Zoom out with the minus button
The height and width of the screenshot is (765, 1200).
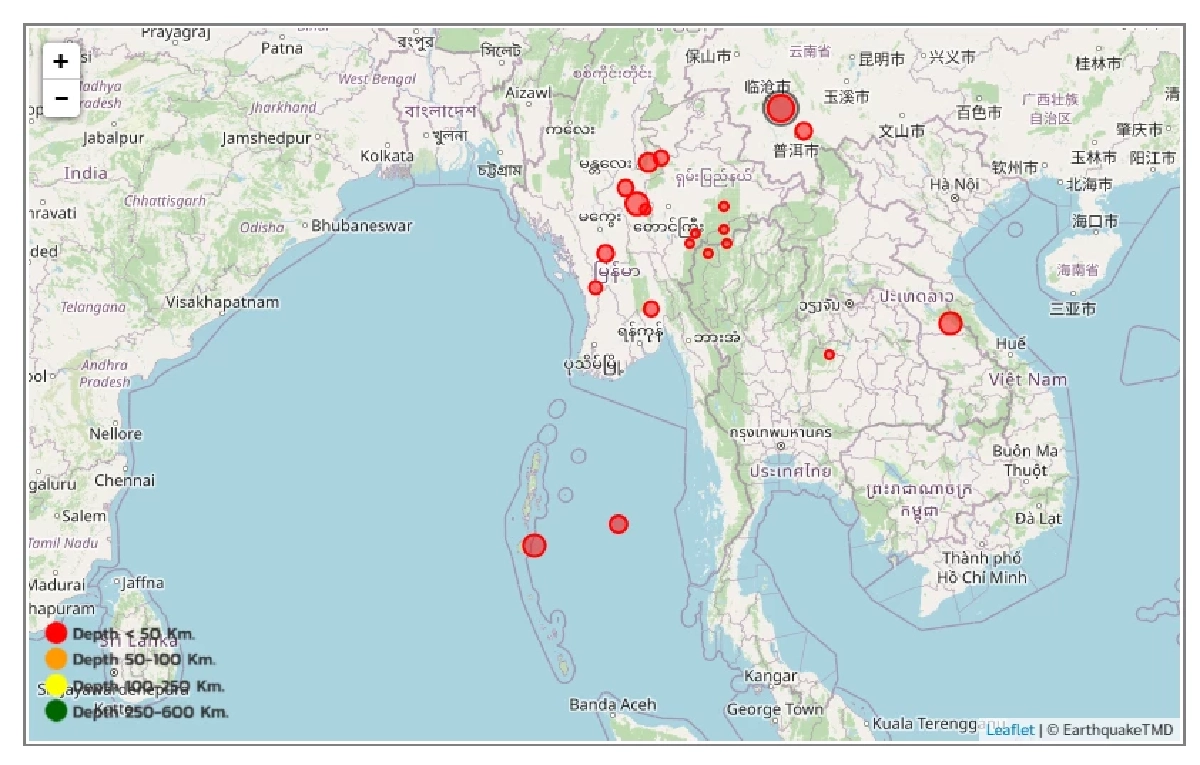[61, 98]
